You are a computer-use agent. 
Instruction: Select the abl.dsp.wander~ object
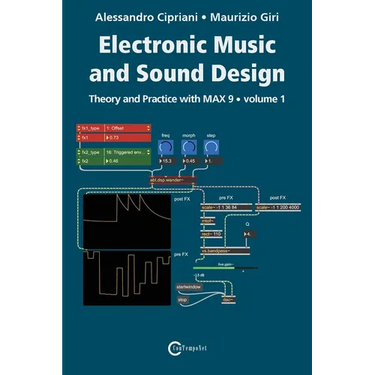[x=172, y=180]
